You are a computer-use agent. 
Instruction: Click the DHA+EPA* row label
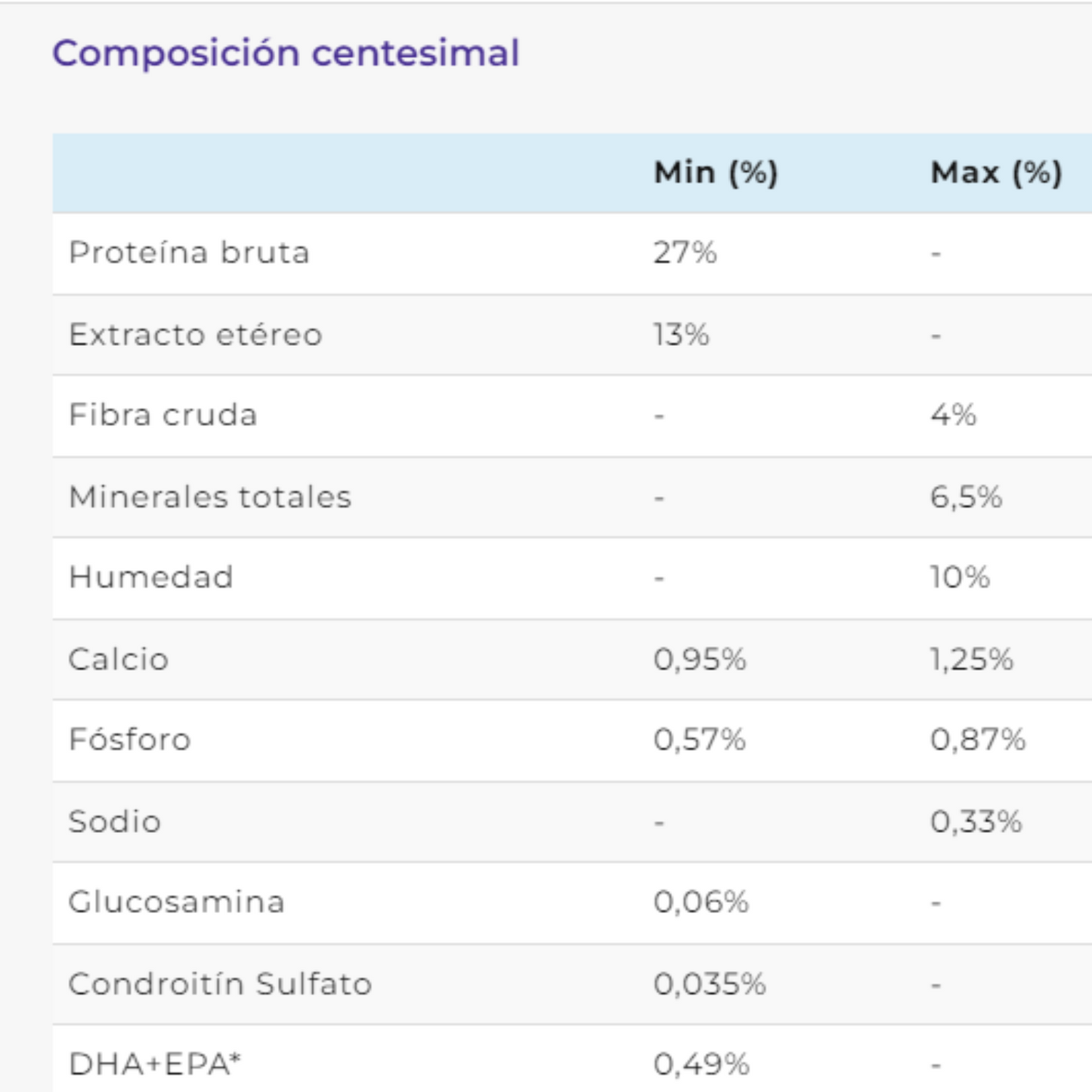coord(155,1065)
